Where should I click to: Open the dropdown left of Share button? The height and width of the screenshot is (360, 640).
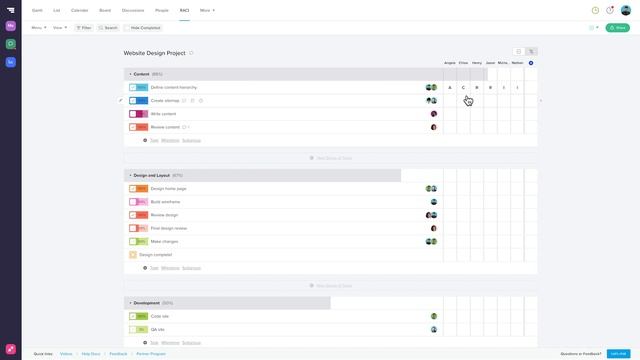pos(594,28)
